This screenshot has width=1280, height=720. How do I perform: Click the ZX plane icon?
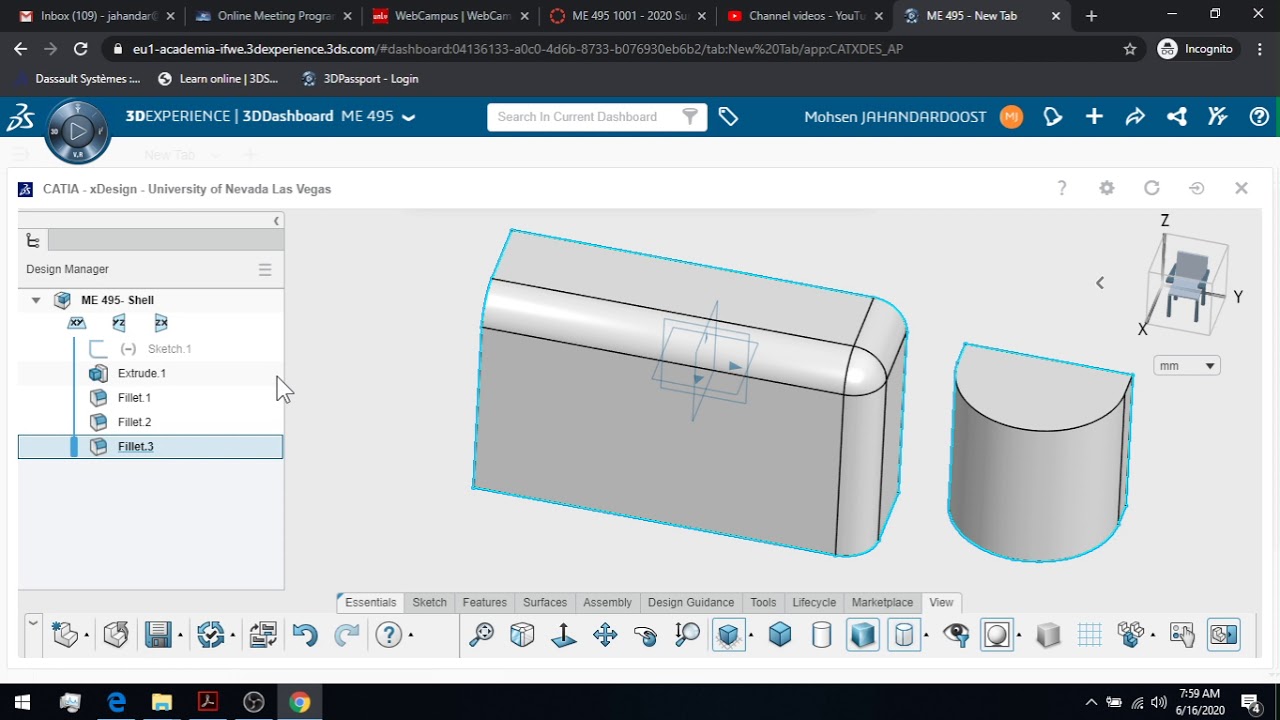[161, 323]
